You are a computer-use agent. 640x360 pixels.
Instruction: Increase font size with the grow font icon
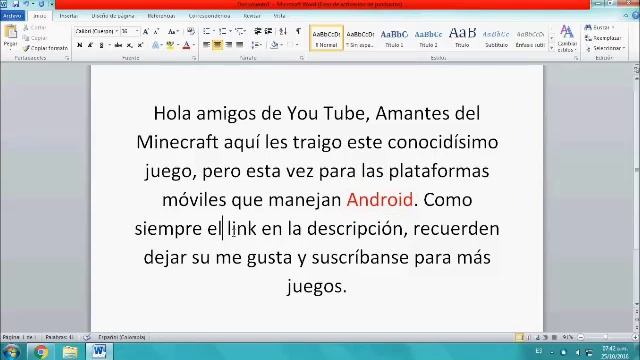146,31
